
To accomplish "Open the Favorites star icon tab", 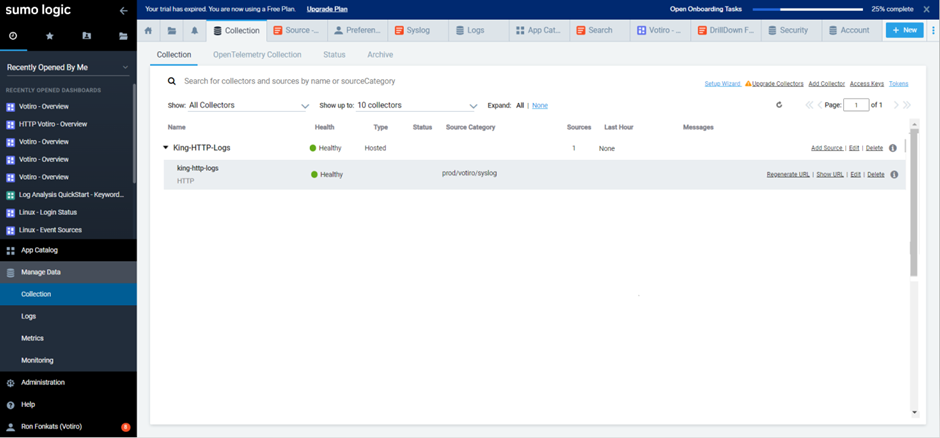I will pos(50,36).
